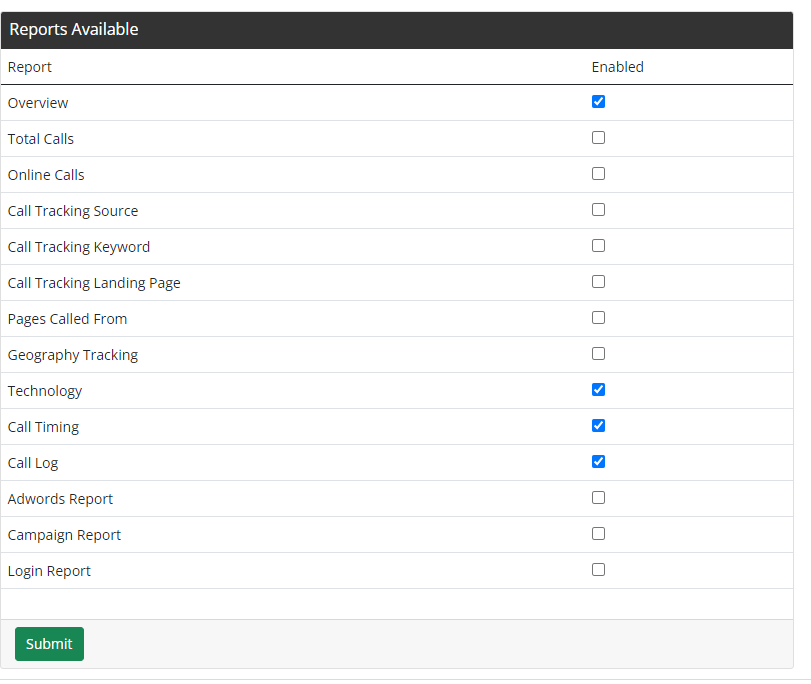Check the Campaign Report checkbox
Viewport: 811px width, 684px height.
coord(598,533)
